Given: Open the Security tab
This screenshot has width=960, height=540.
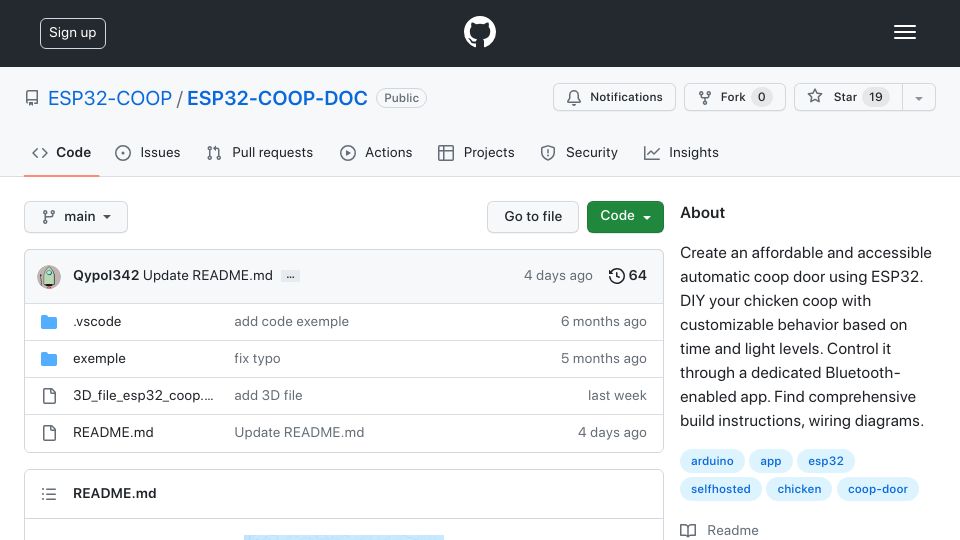Looking at the screenshot, I should click(x=579, y=152).
